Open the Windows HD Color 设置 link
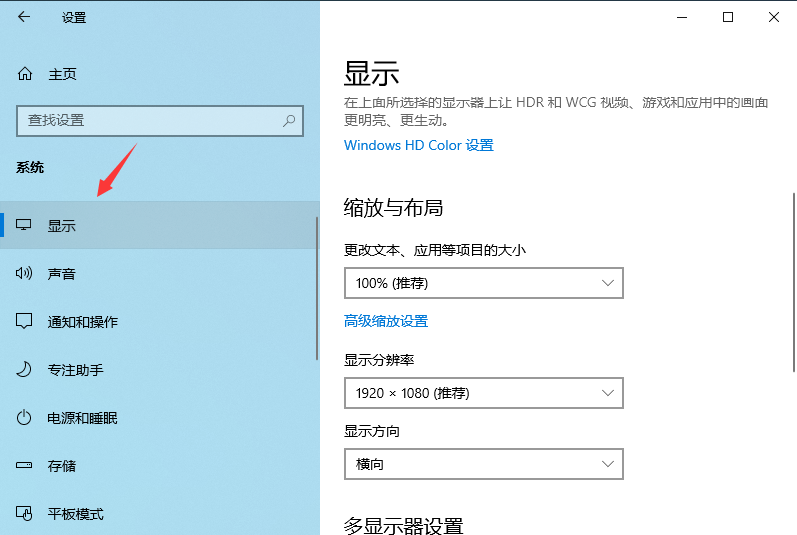Image resolution: width=797 pixels, height=535 pixels. 419,145
